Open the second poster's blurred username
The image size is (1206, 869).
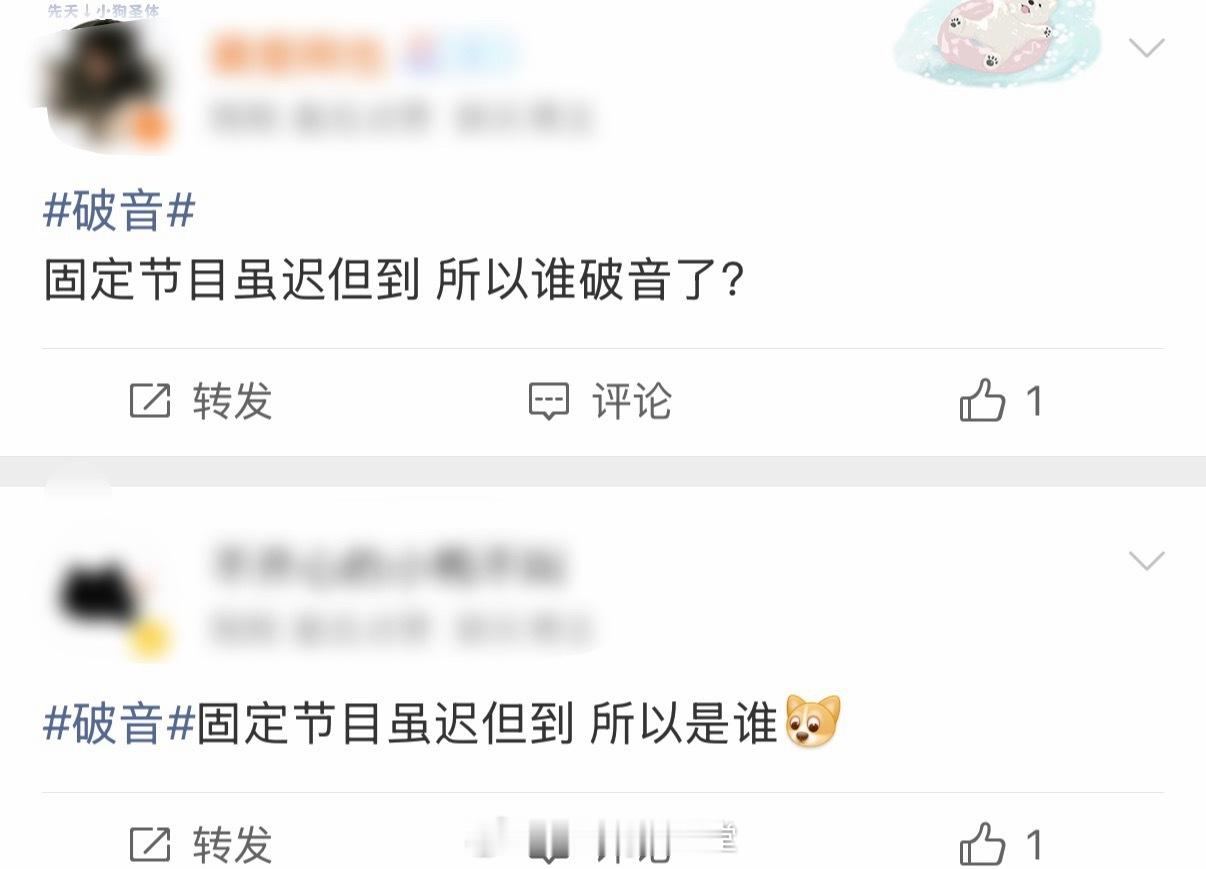tap(390, 566)
